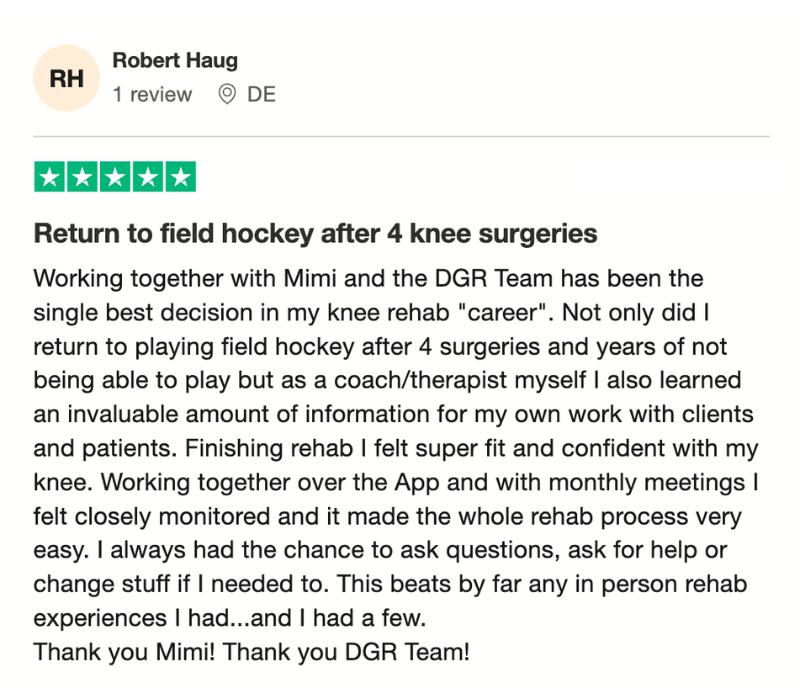Click the "1 review" count text
This screenshot has height=700, width=800.
click(x=152, y=94)
